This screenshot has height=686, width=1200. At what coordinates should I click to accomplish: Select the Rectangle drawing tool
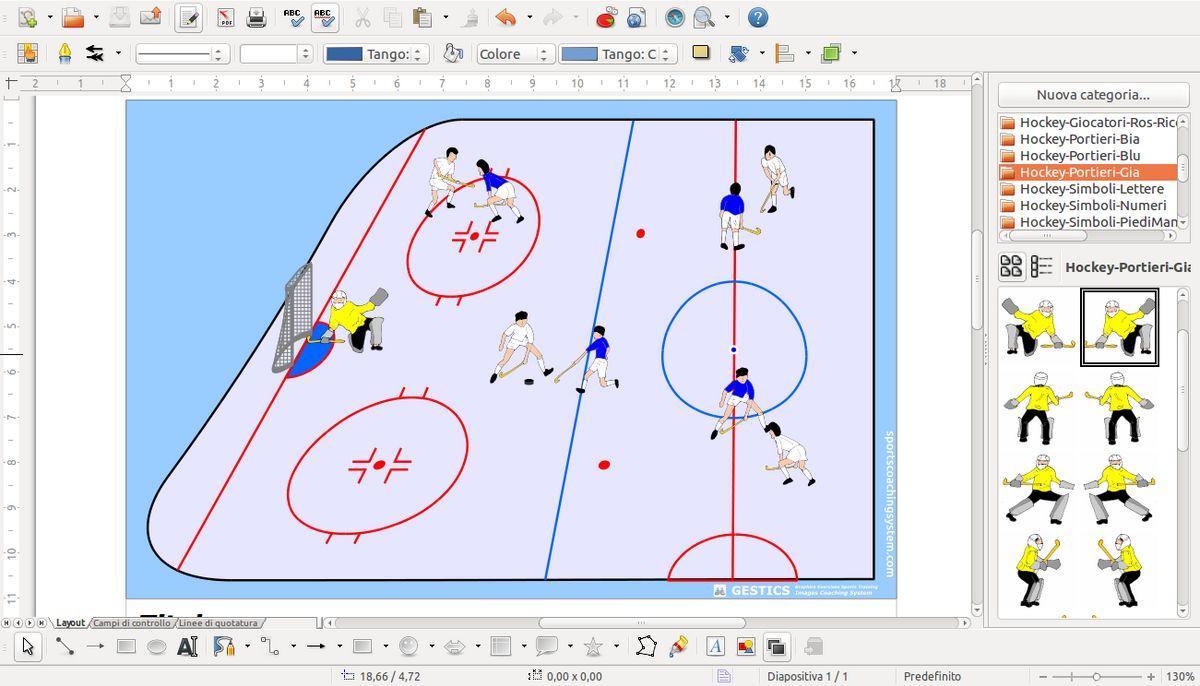(x=126, y=647)
